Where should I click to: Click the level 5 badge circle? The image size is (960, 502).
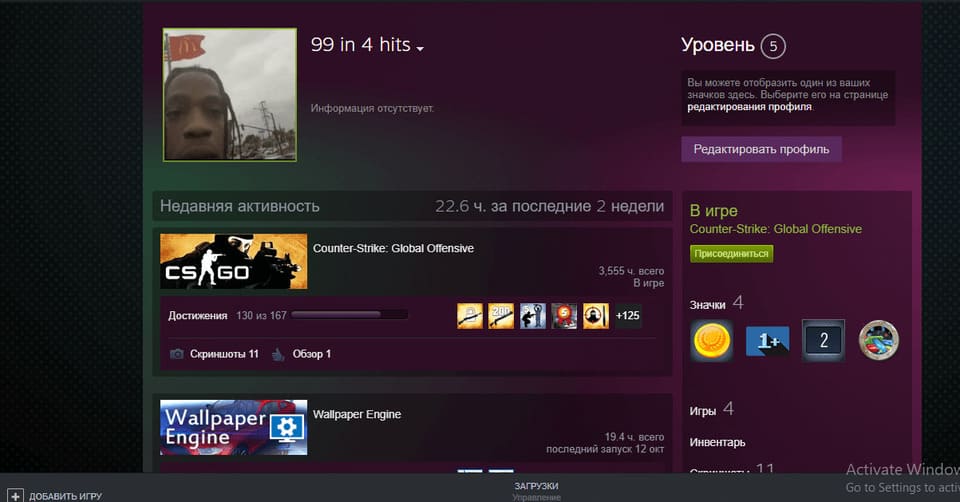click(773, 46)
